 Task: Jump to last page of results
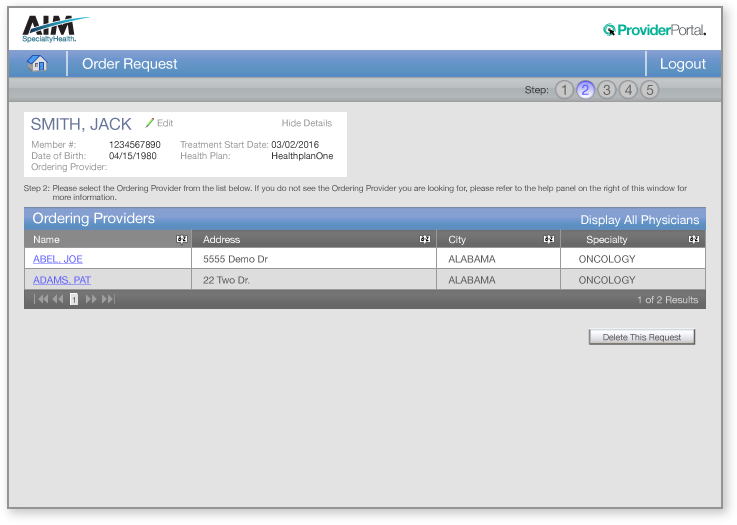[108, 299]
